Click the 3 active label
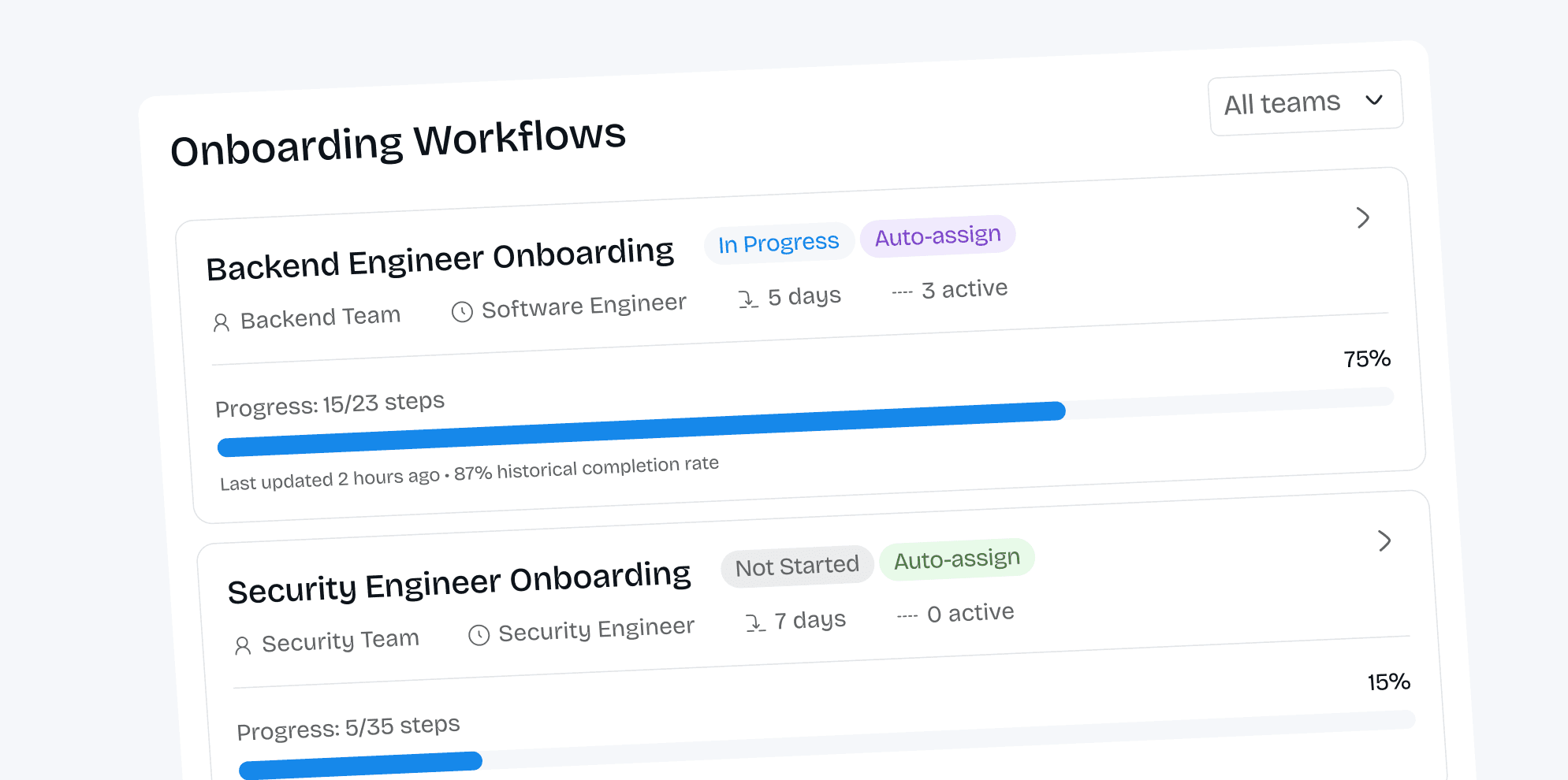 [965, 289]
